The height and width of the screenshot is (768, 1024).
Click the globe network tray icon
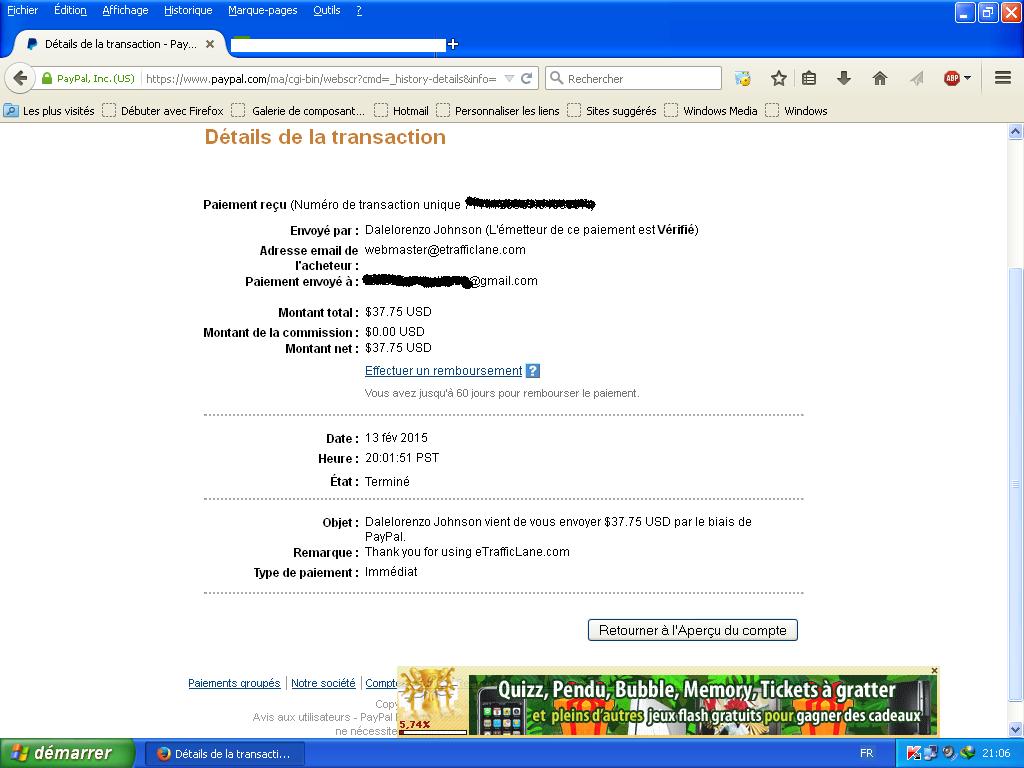[x=968, y=754]
